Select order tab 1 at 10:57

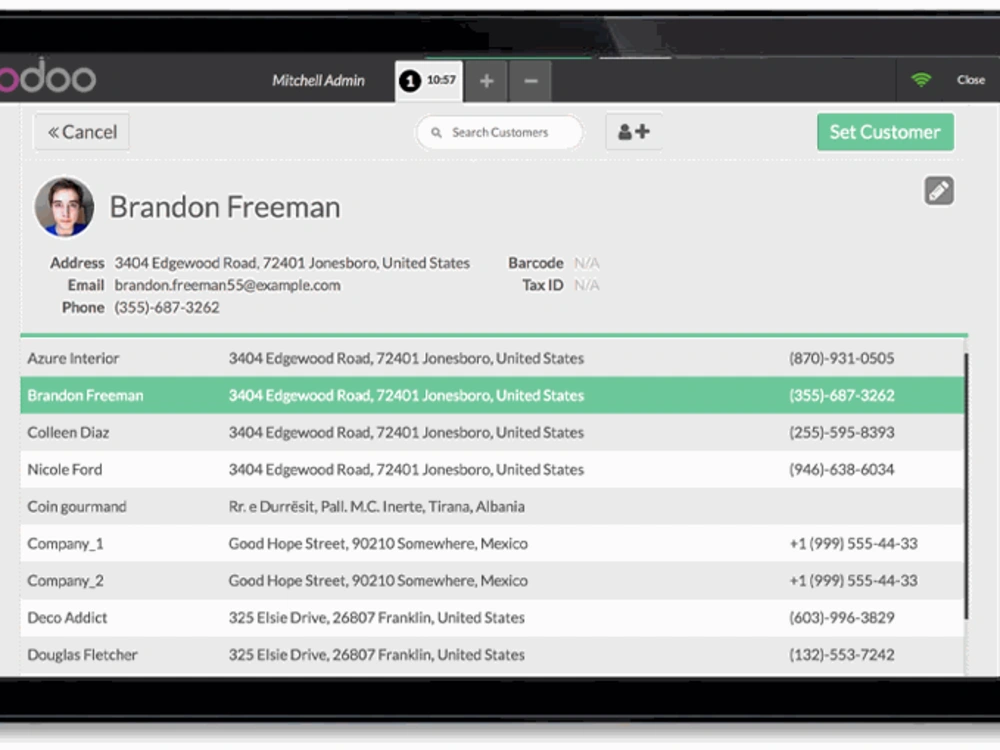(429, 81)
